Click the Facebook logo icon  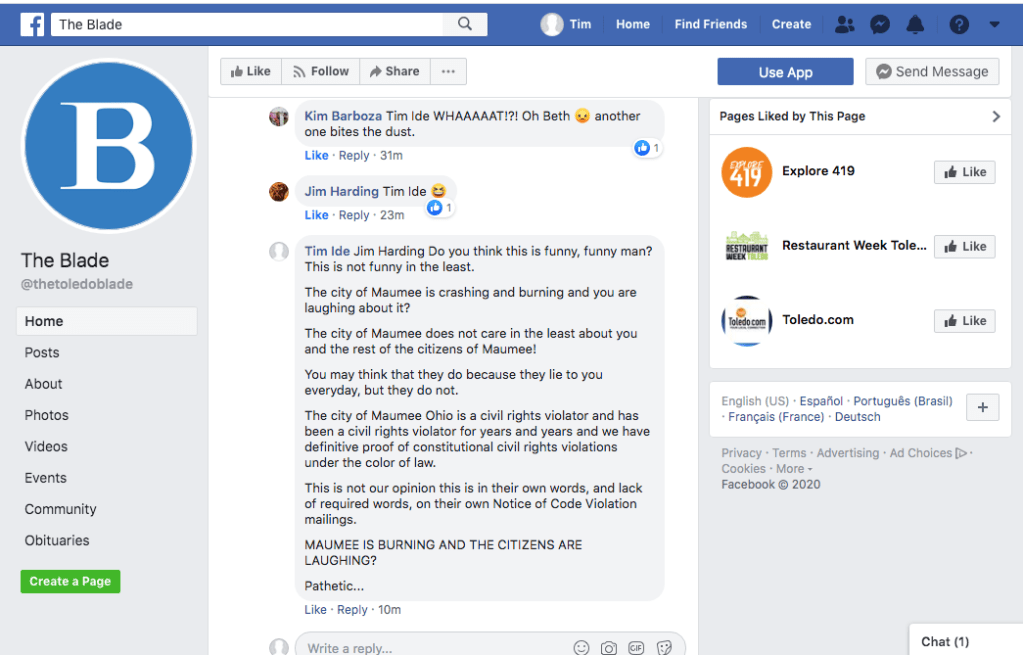point(32,24)
